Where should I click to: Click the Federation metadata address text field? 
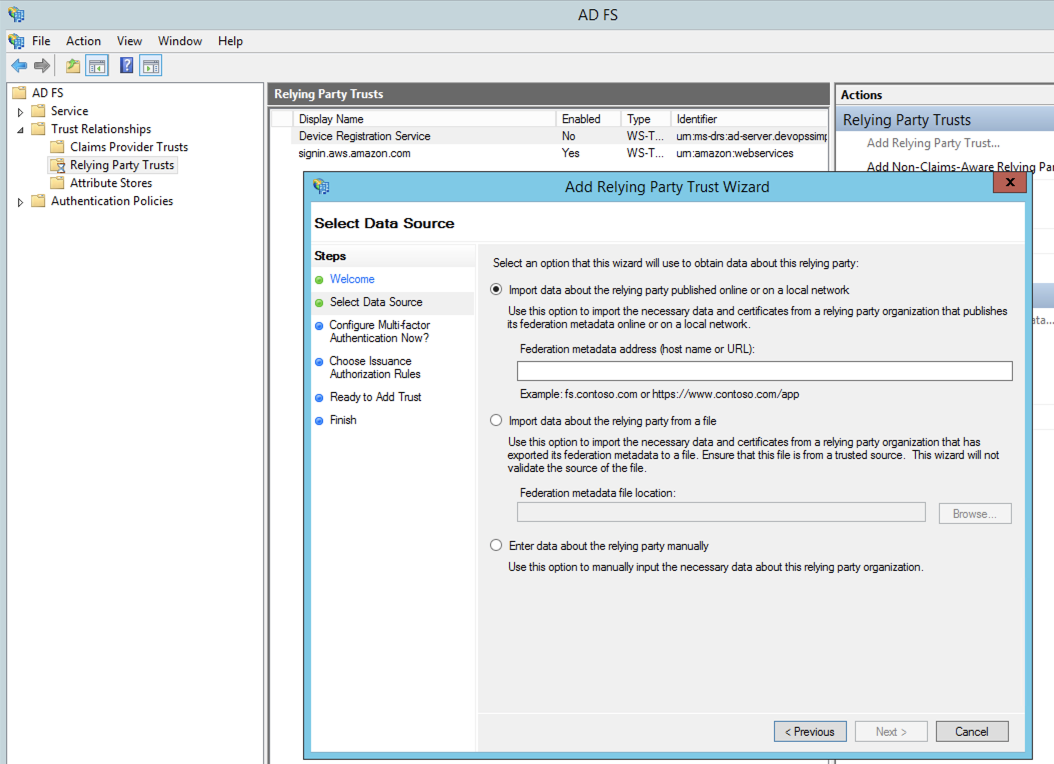click(764, 371)
